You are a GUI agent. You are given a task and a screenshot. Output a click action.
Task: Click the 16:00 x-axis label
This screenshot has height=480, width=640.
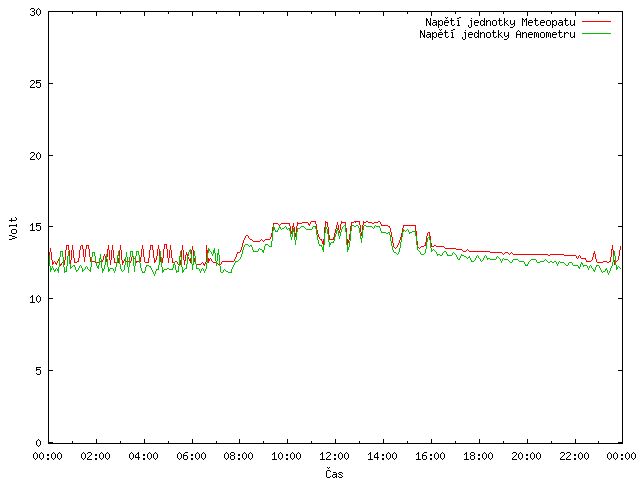(430, 456)
